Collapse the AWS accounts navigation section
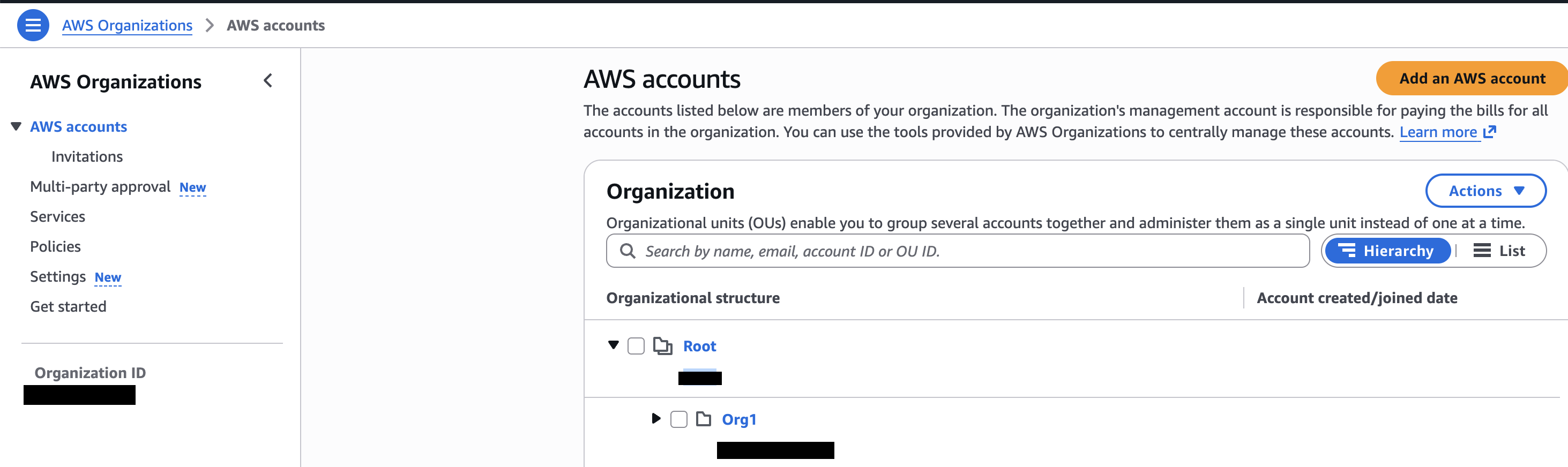 17,126
